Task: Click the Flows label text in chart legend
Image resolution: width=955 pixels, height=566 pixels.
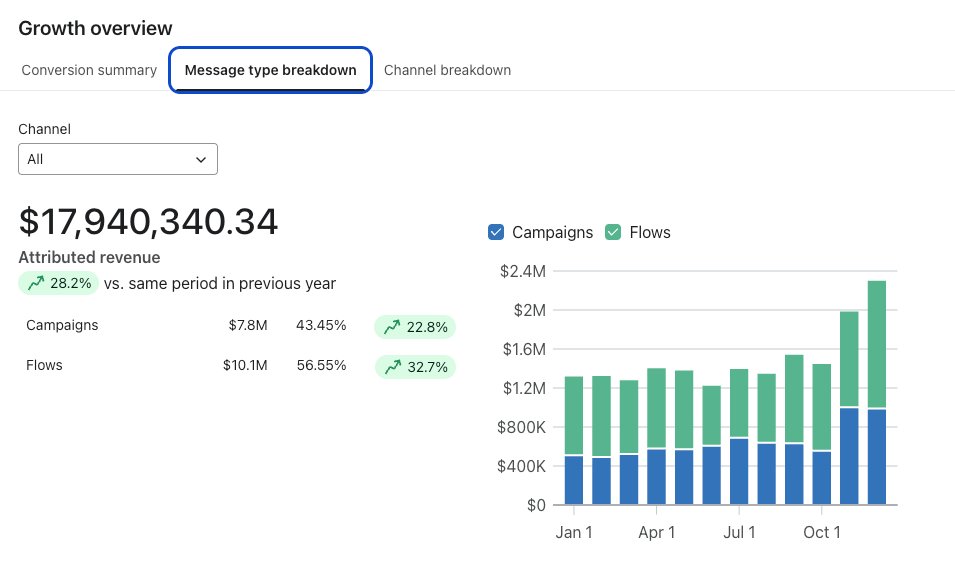Action: (650, 232)
